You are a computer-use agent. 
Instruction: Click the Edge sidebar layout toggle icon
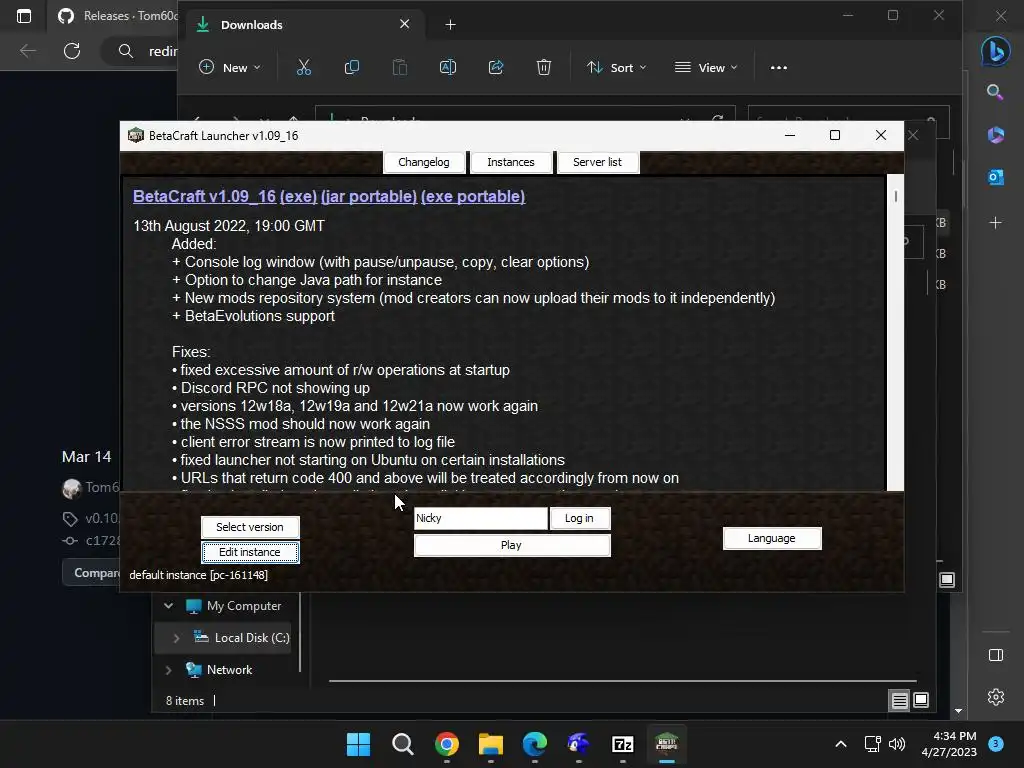995,655
